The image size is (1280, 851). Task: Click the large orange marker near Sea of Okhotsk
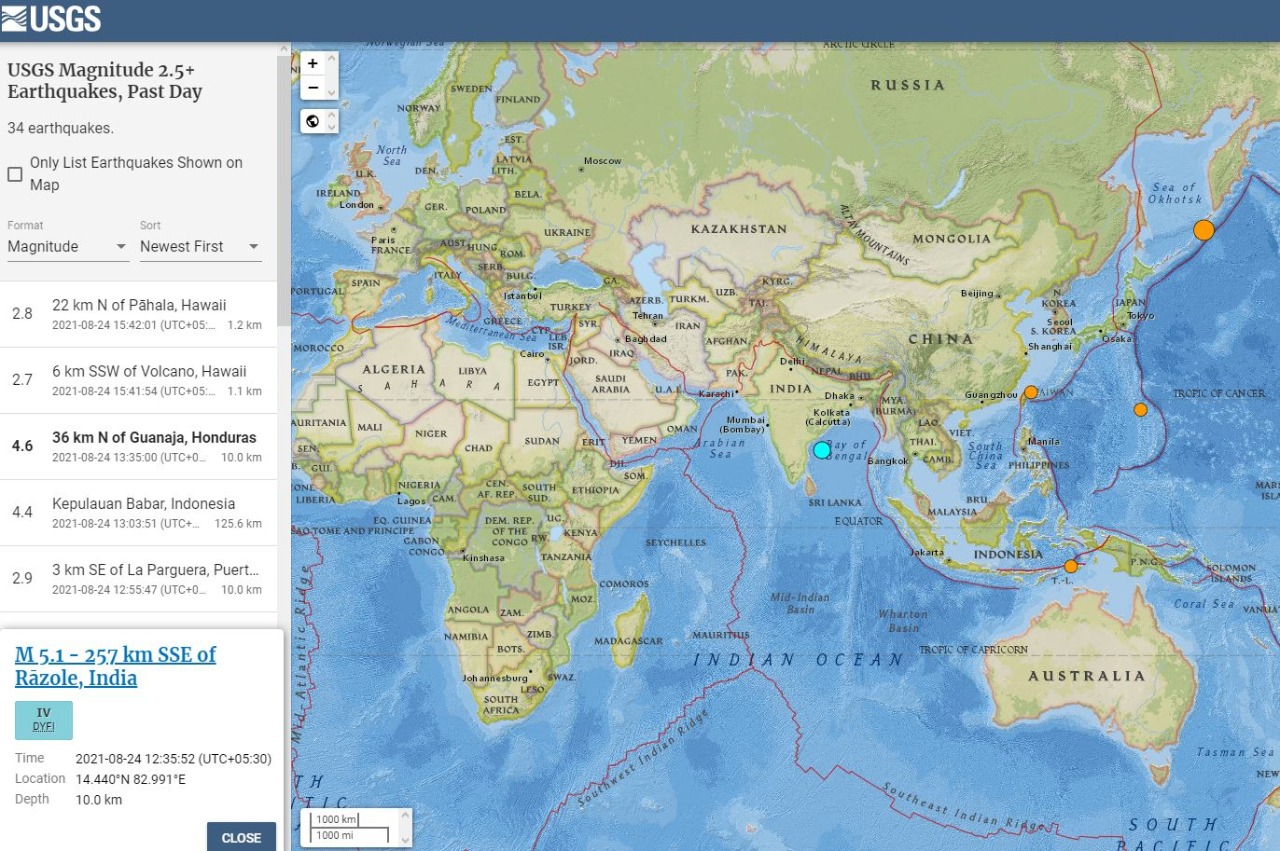click(1204, 230)
